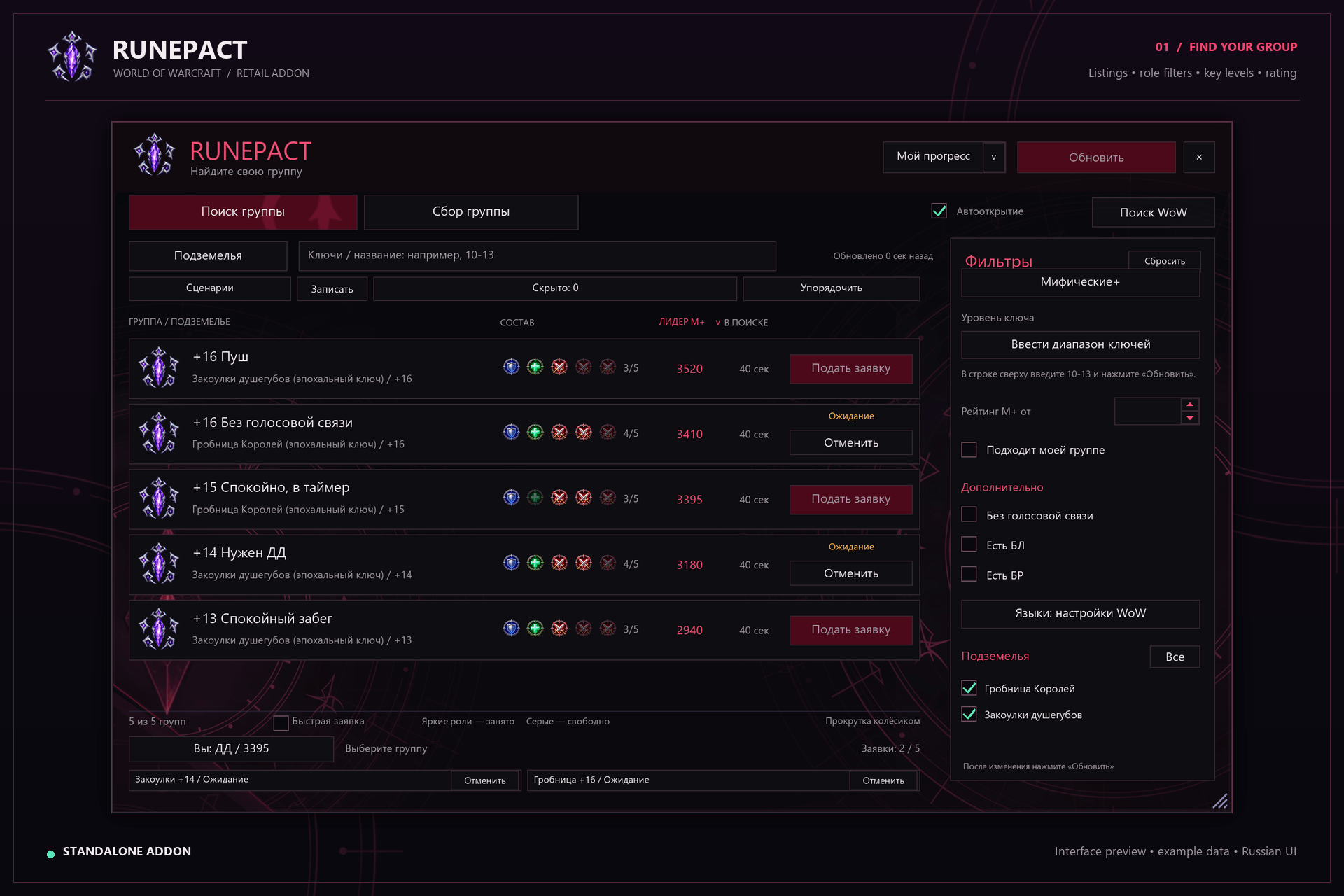This screenshot has height=896, width=1344.
Task: Click emblem icon of +15 Спокойно, в таймер
Action: pyautogui.click(x=160, y=499)
